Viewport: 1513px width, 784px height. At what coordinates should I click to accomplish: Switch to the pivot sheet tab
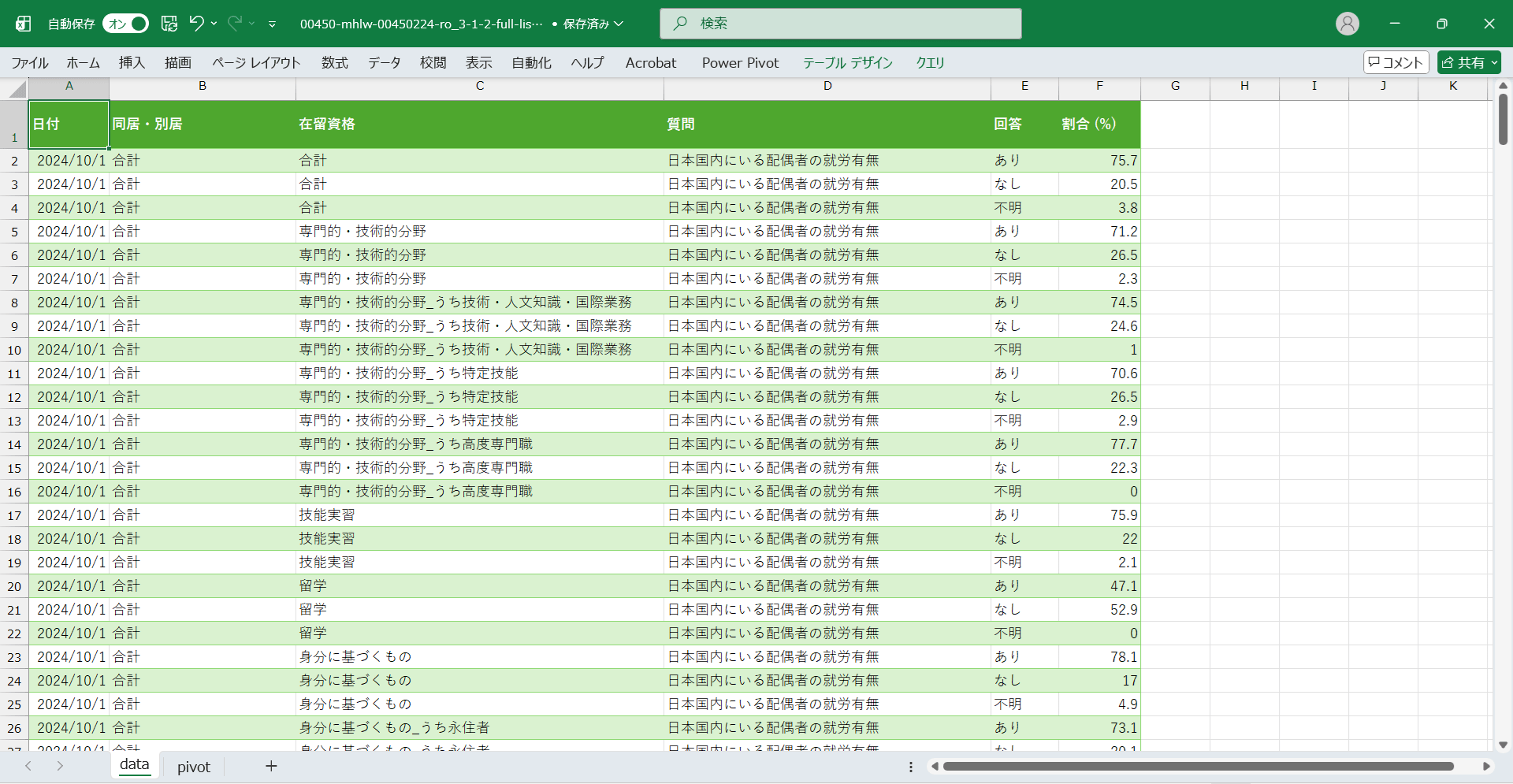194,767
